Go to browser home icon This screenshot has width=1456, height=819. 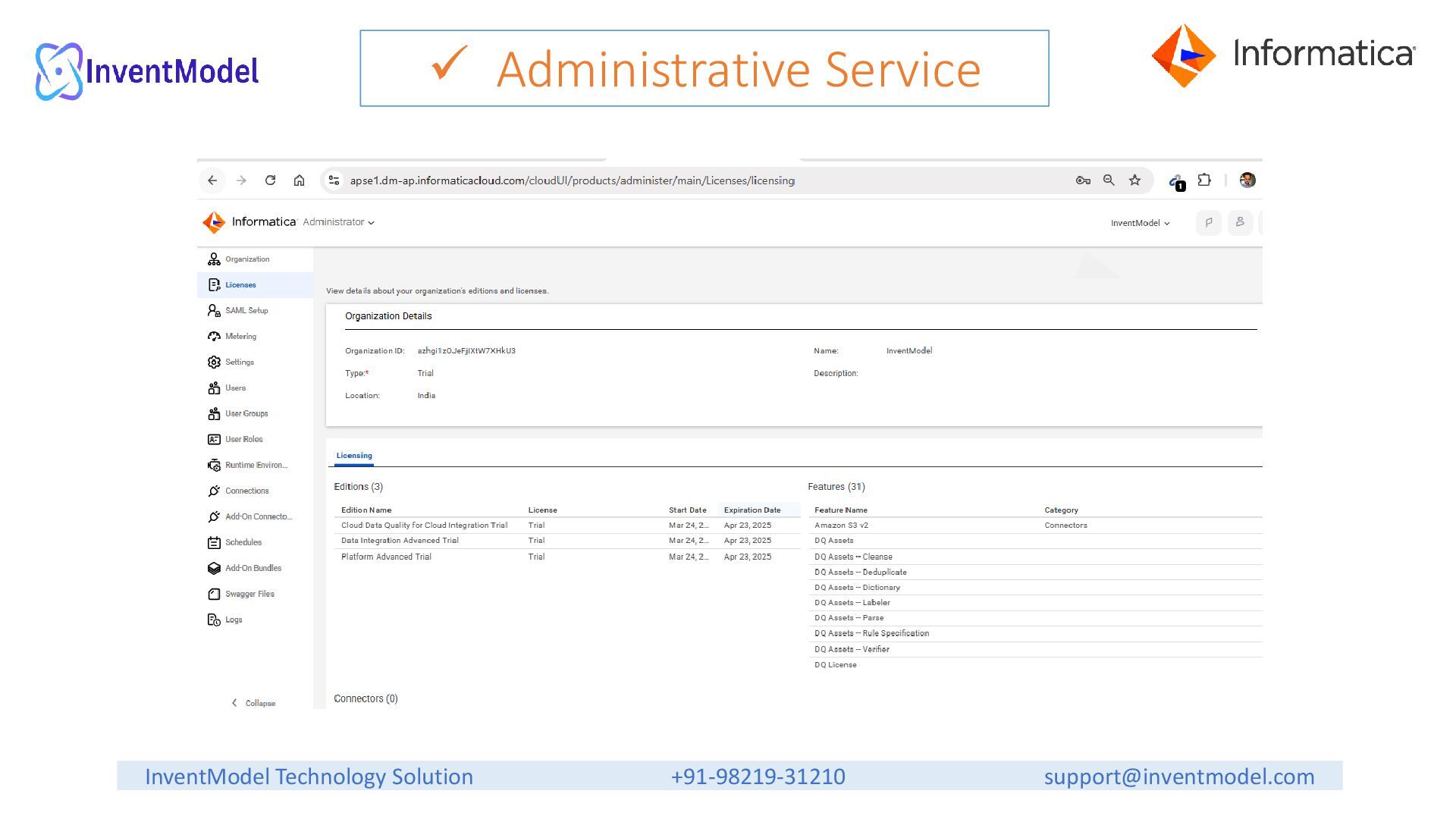(299, 180)
